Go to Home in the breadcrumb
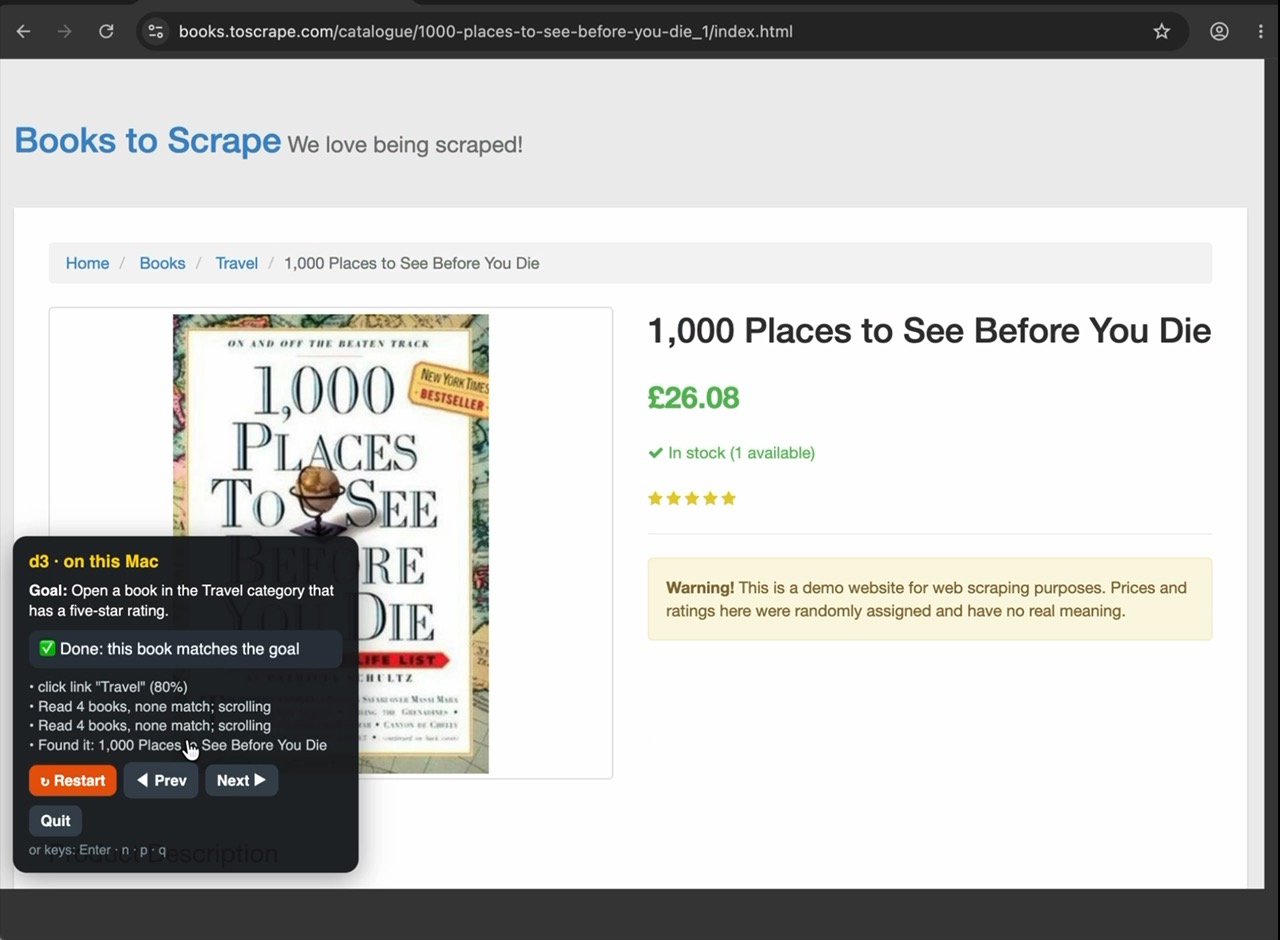This screenshot has width=1280, height=940. (x=87, y=263)
